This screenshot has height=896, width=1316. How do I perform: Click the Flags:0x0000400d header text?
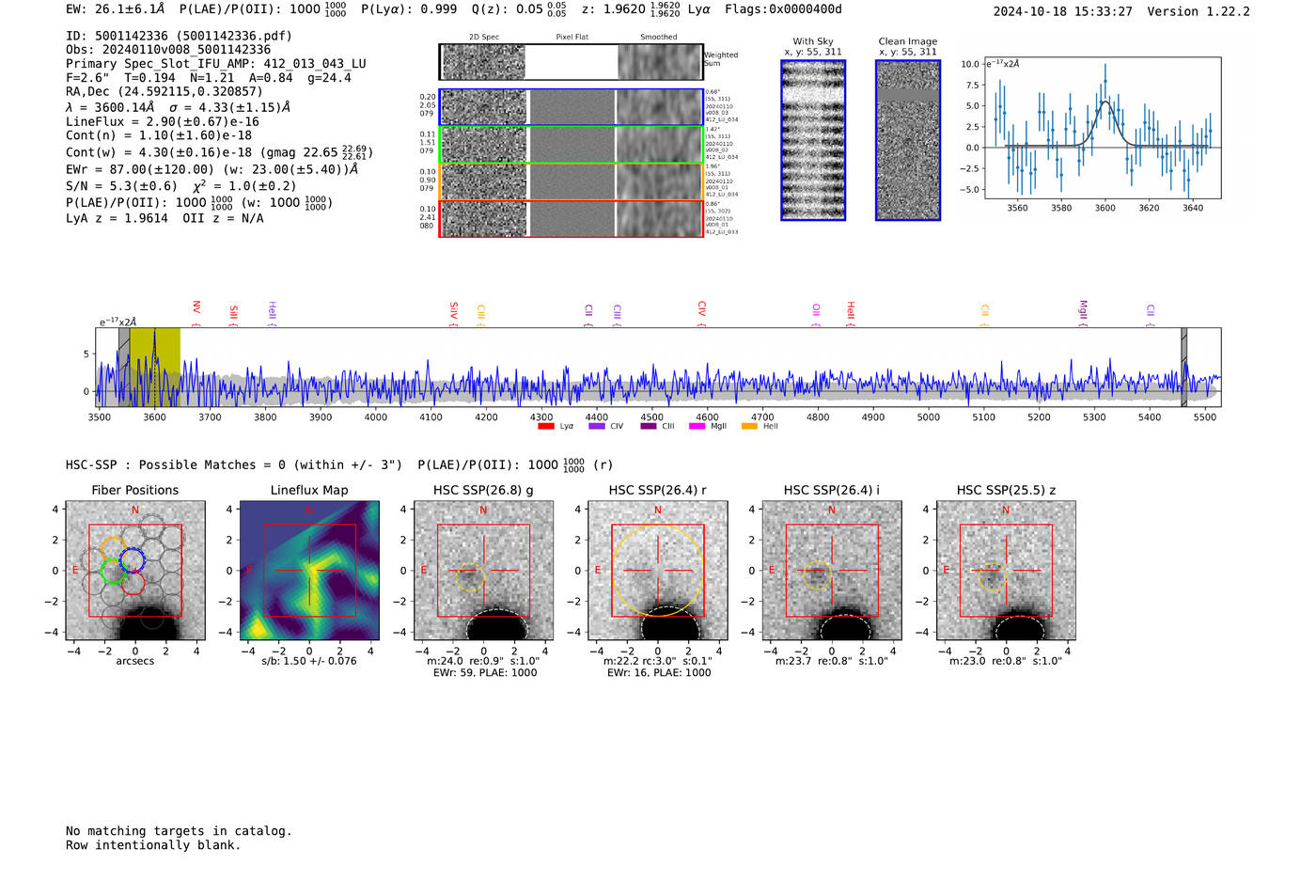pyautogui.click(x=783, y=9)
